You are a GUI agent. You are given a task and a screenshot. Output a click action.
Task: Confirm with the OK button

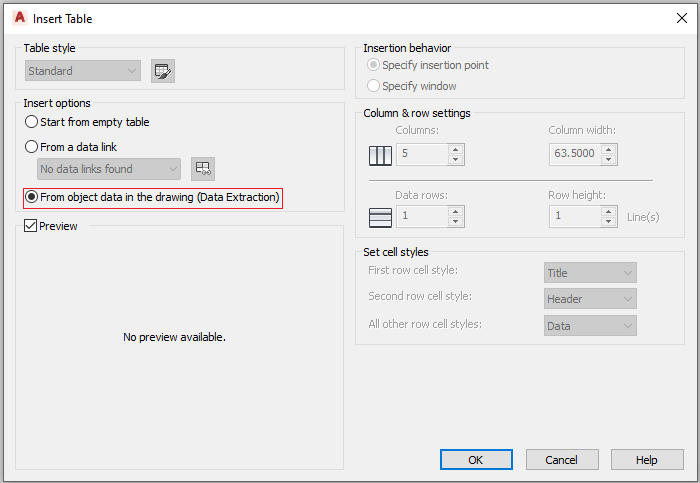coord(476,460)
